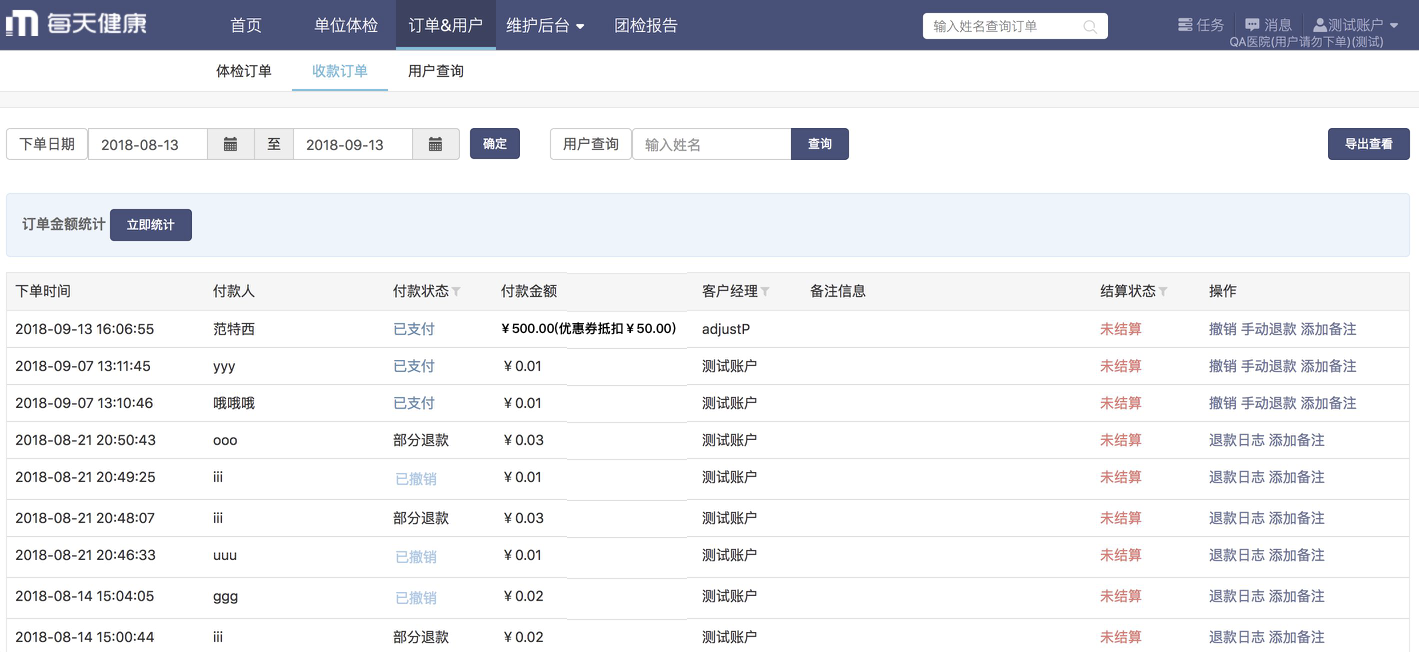The height and width of the screenshot is (653, 1419).
Task: Click 添加备注 for the ooo order
Action: coord(1297,440)
